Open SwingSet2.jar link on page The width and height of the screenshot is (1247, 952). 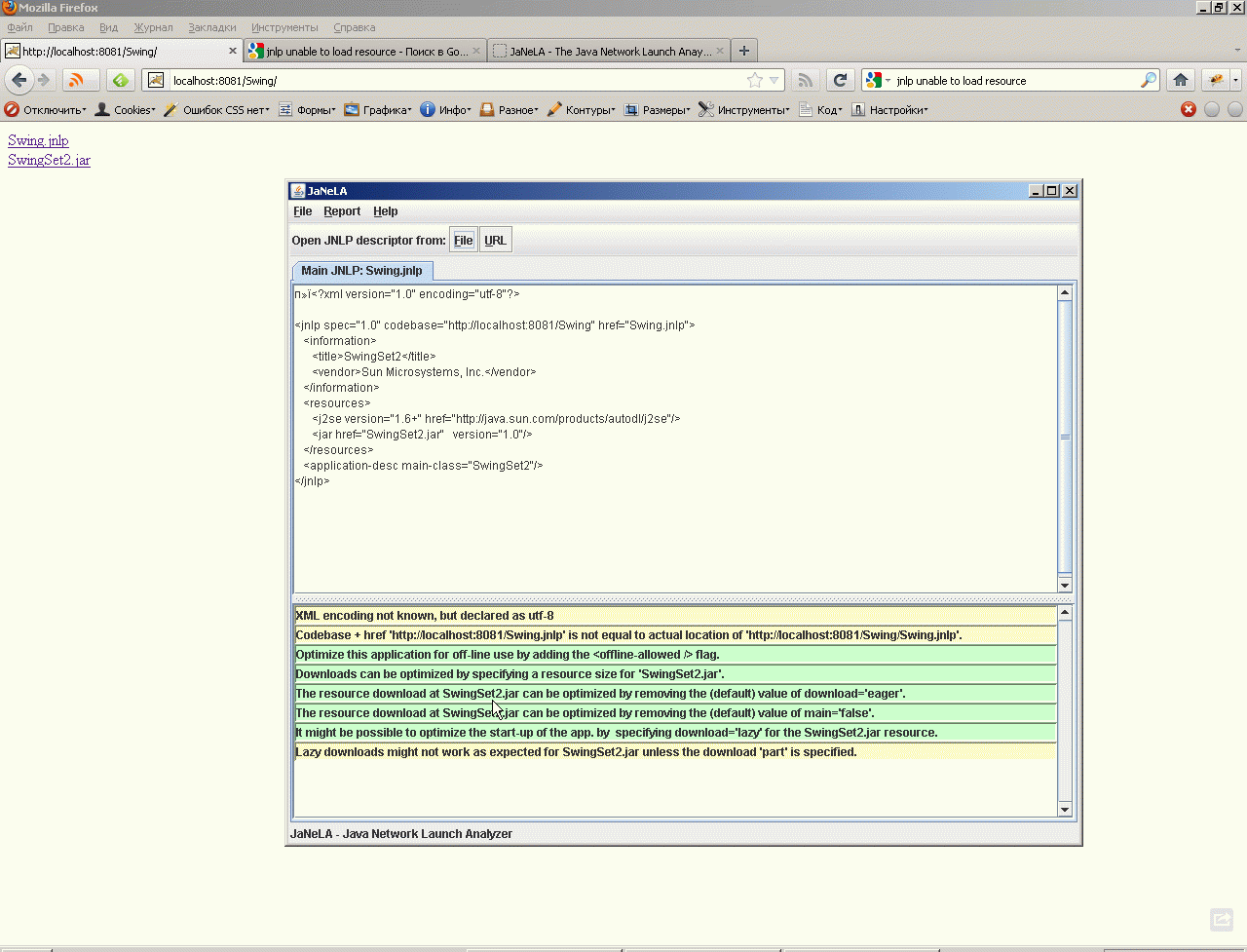point(49,160)
